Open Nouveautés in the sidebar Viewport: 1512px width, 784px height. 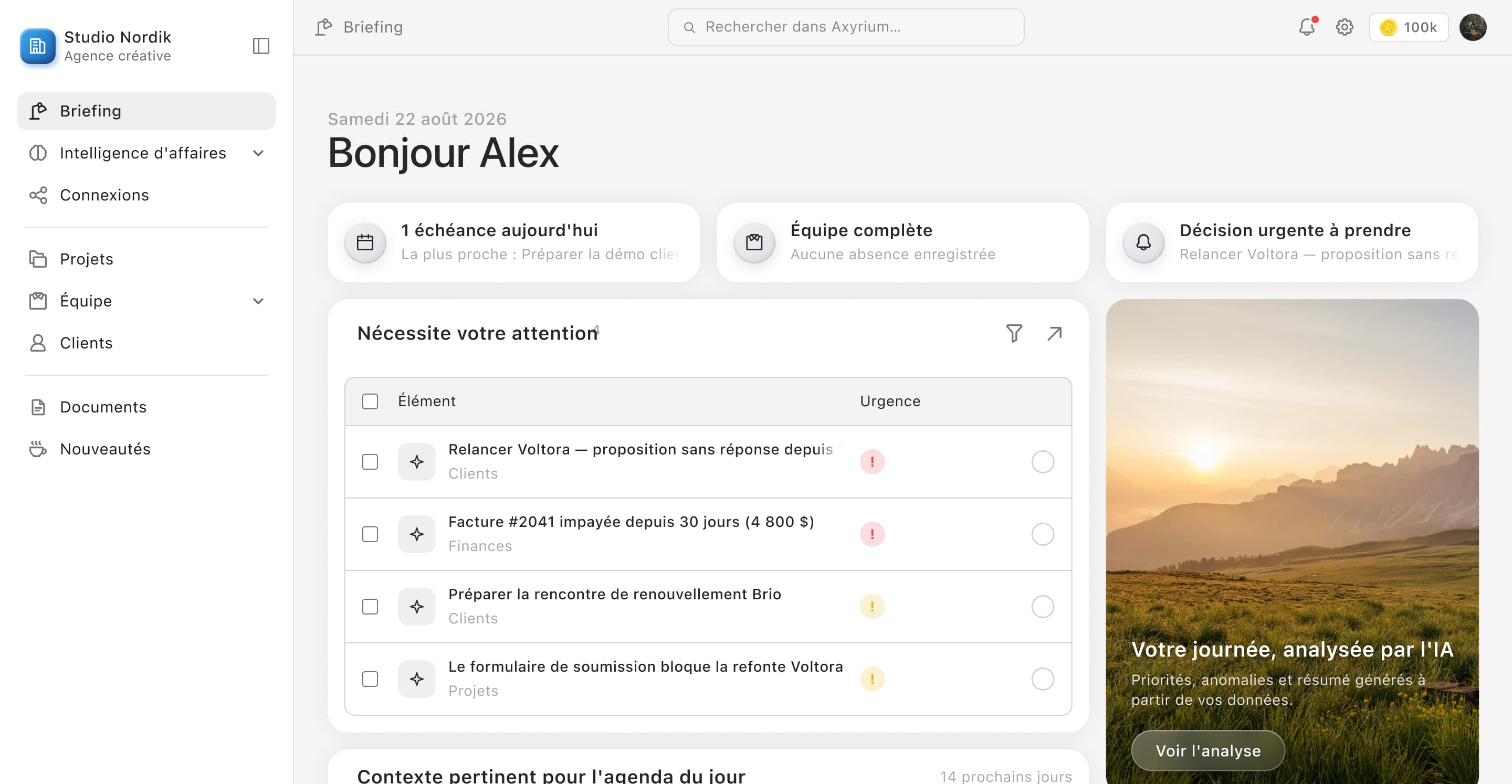pyautogui.click(x=146, y=449)
